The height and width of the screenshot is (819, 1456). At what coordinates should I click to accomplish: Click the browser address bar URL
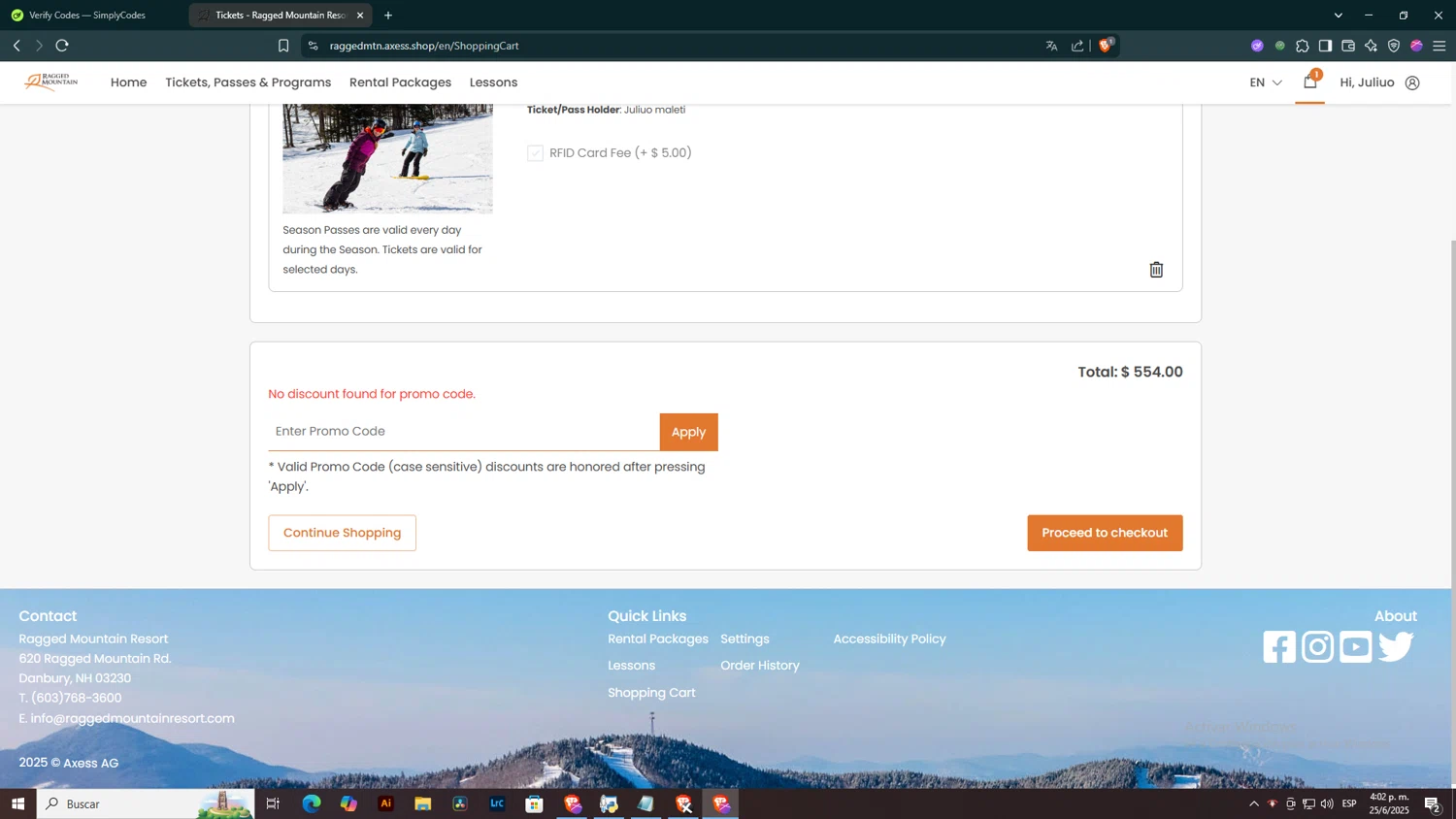[x=424, y=46]
